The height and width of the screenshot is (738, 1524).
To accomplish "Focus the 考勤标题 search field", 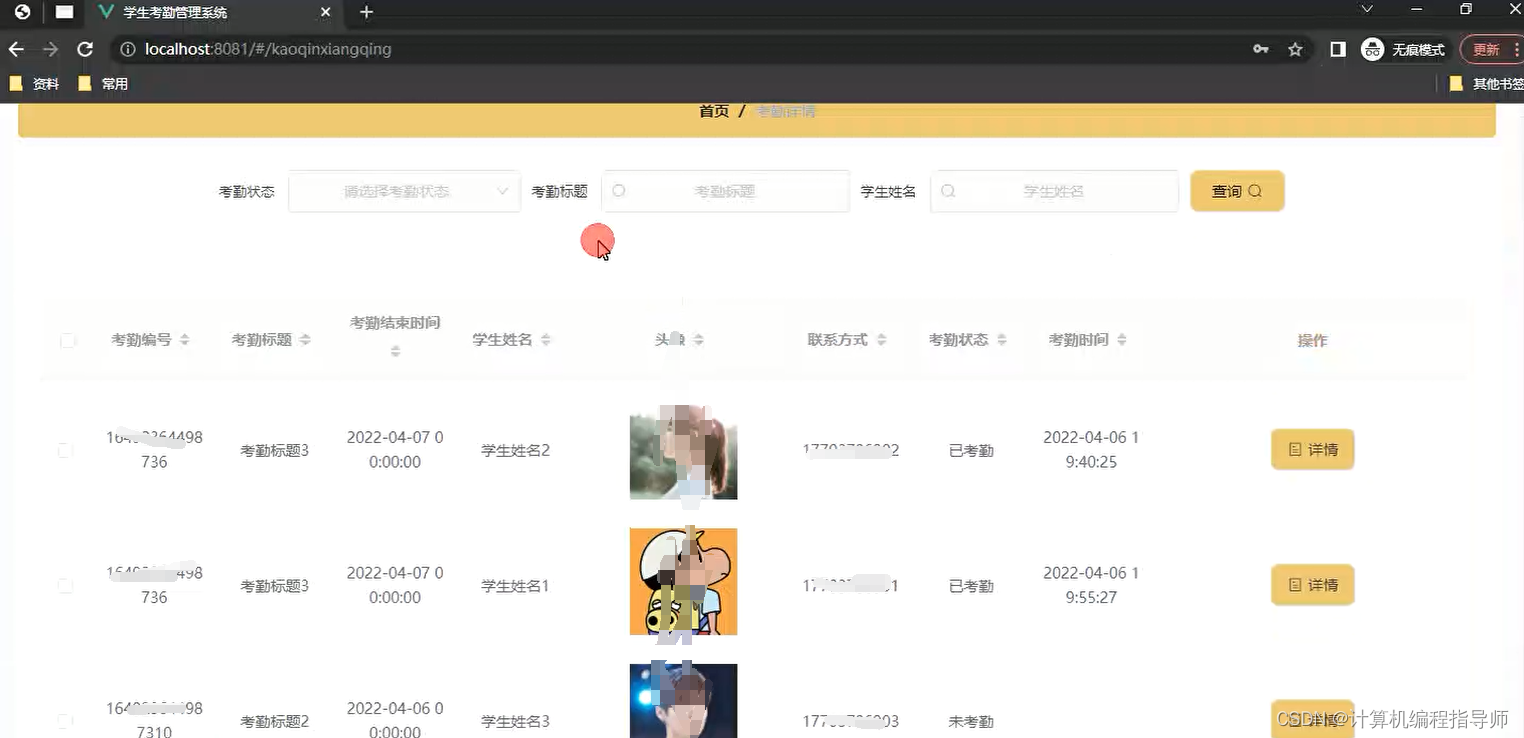I will (725, 191).
